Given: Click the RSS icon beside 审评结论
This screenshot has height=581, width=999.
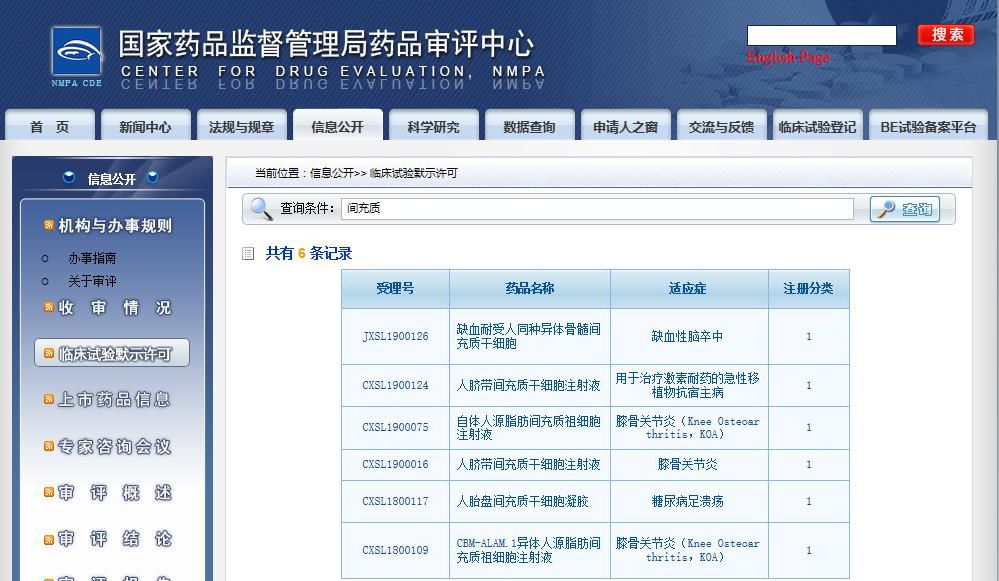Looking at the screenshot, I should point(48,539).
